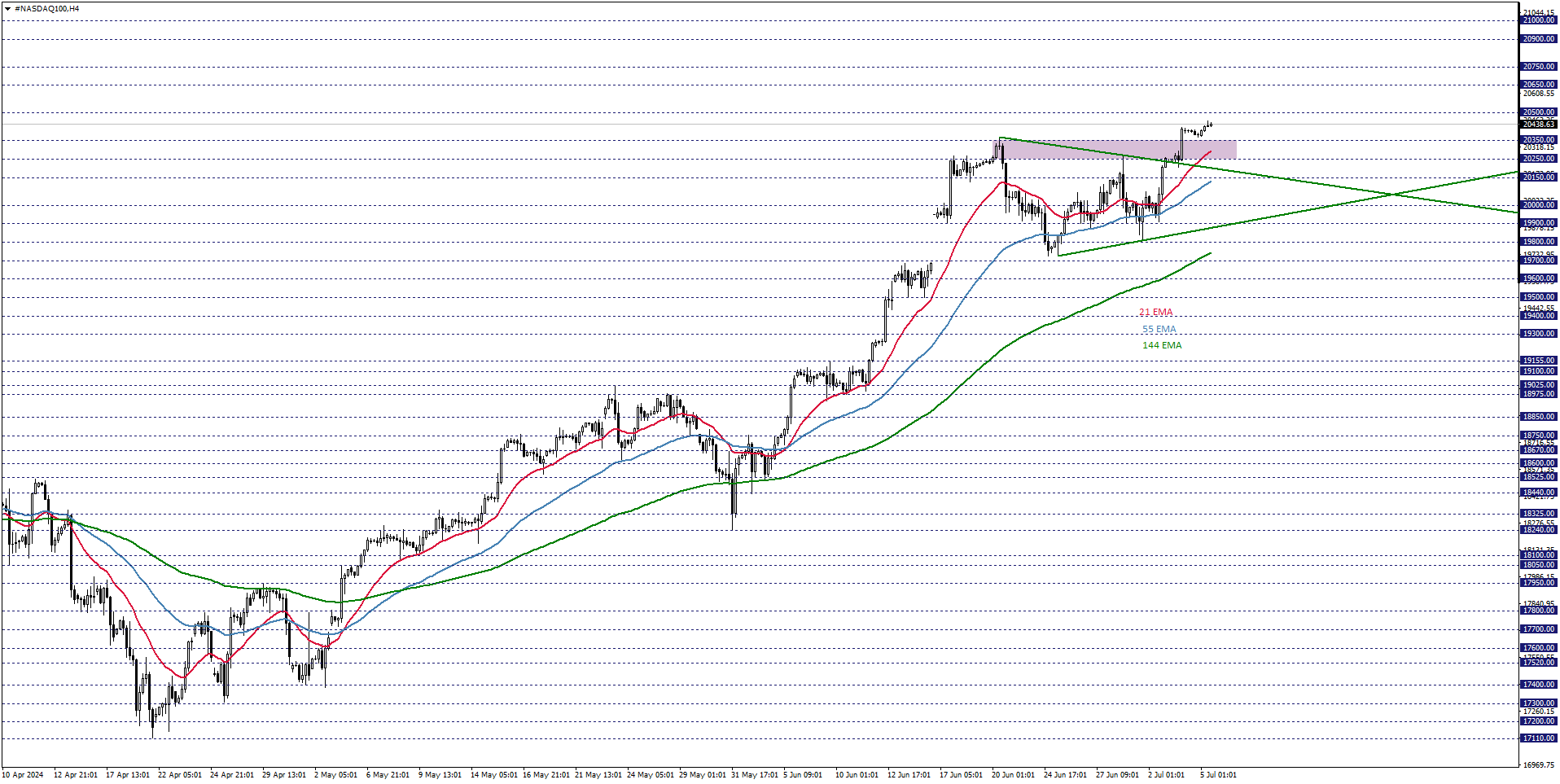Screen dimensions: 1560x784
Task: Click the 18670.00 price level label
Action: pyautogui.click(x=1539, y=450)
